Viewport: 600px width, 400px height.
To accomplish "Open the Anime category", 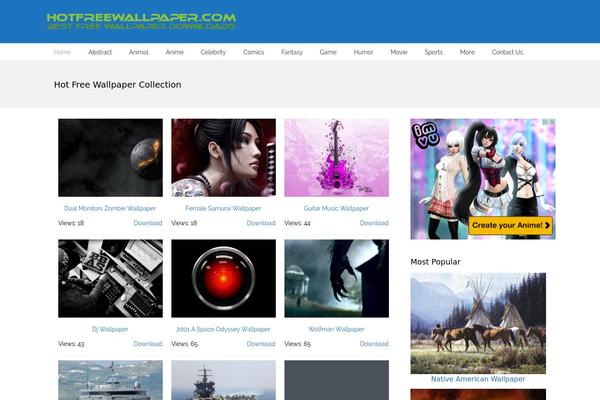I will tap(174, 52).
